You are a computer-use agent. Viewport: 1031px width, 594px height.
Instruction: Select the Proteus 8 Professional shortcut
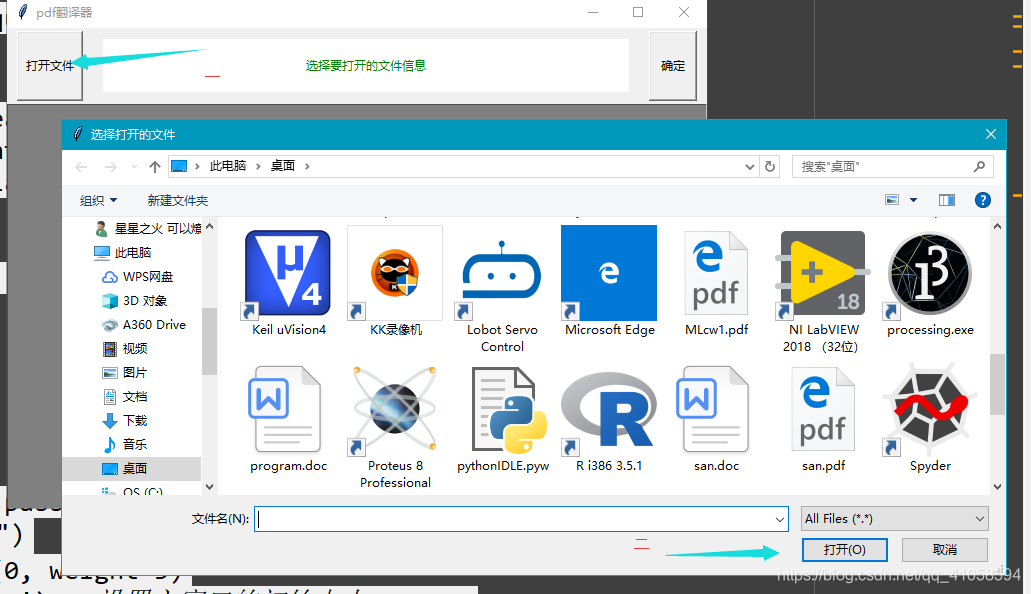coord(395,426)
